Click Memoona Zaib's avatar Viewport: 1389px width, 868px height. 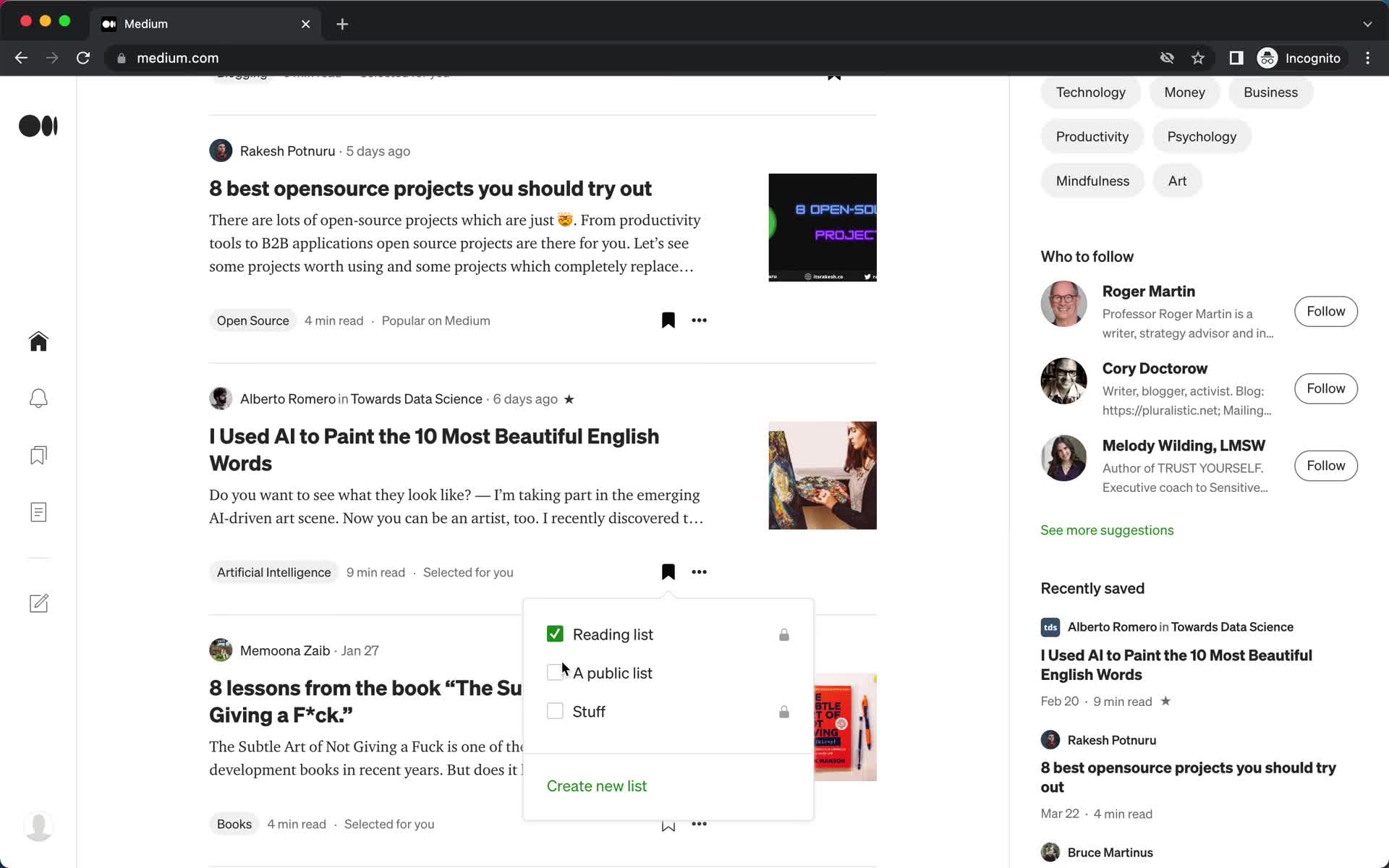pyautogui.click(x=221, y=650)
